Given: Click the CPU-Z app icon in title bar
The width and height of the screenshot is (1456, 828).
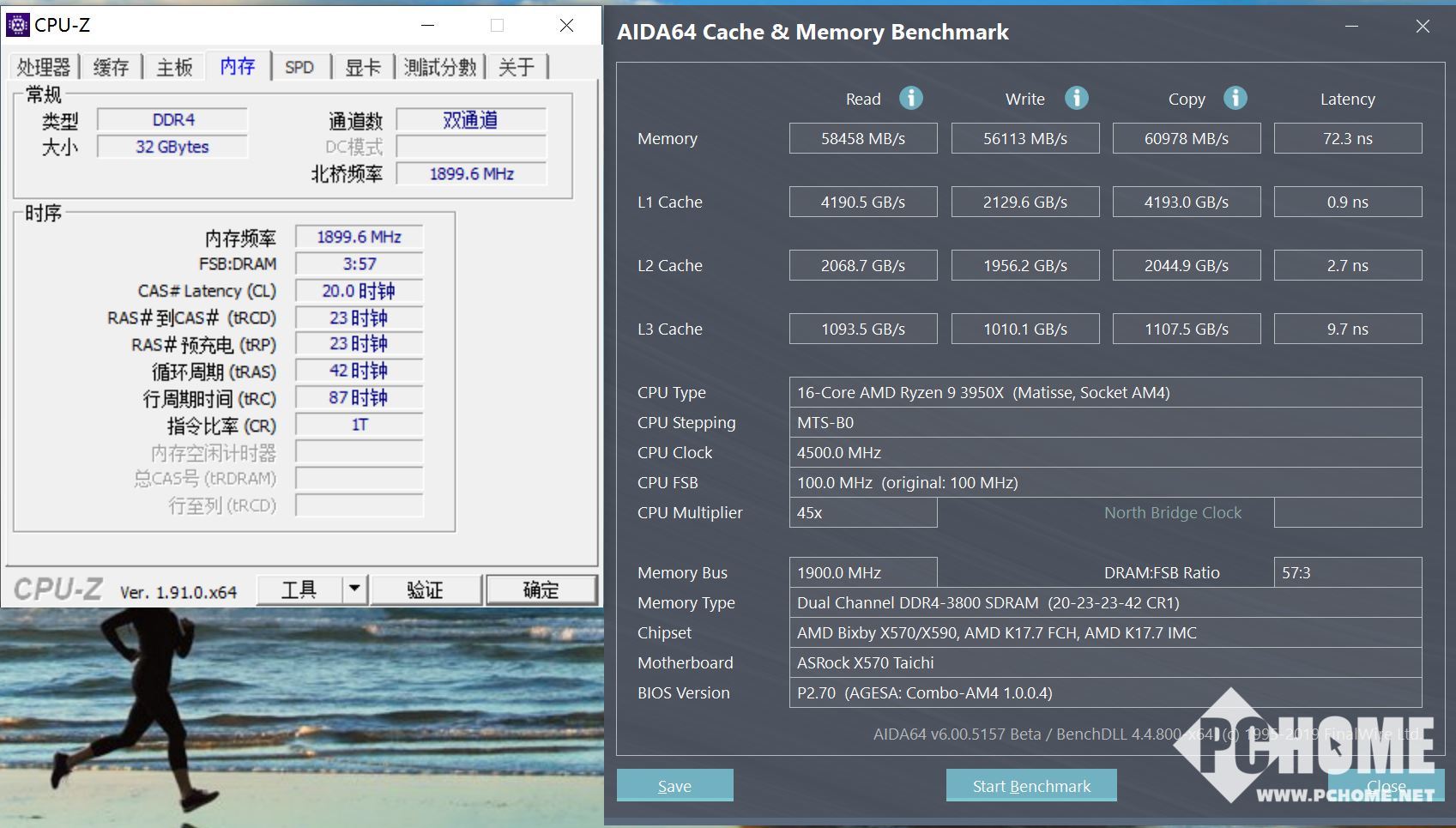Looking at the screenshot, I should click(17, 25).
